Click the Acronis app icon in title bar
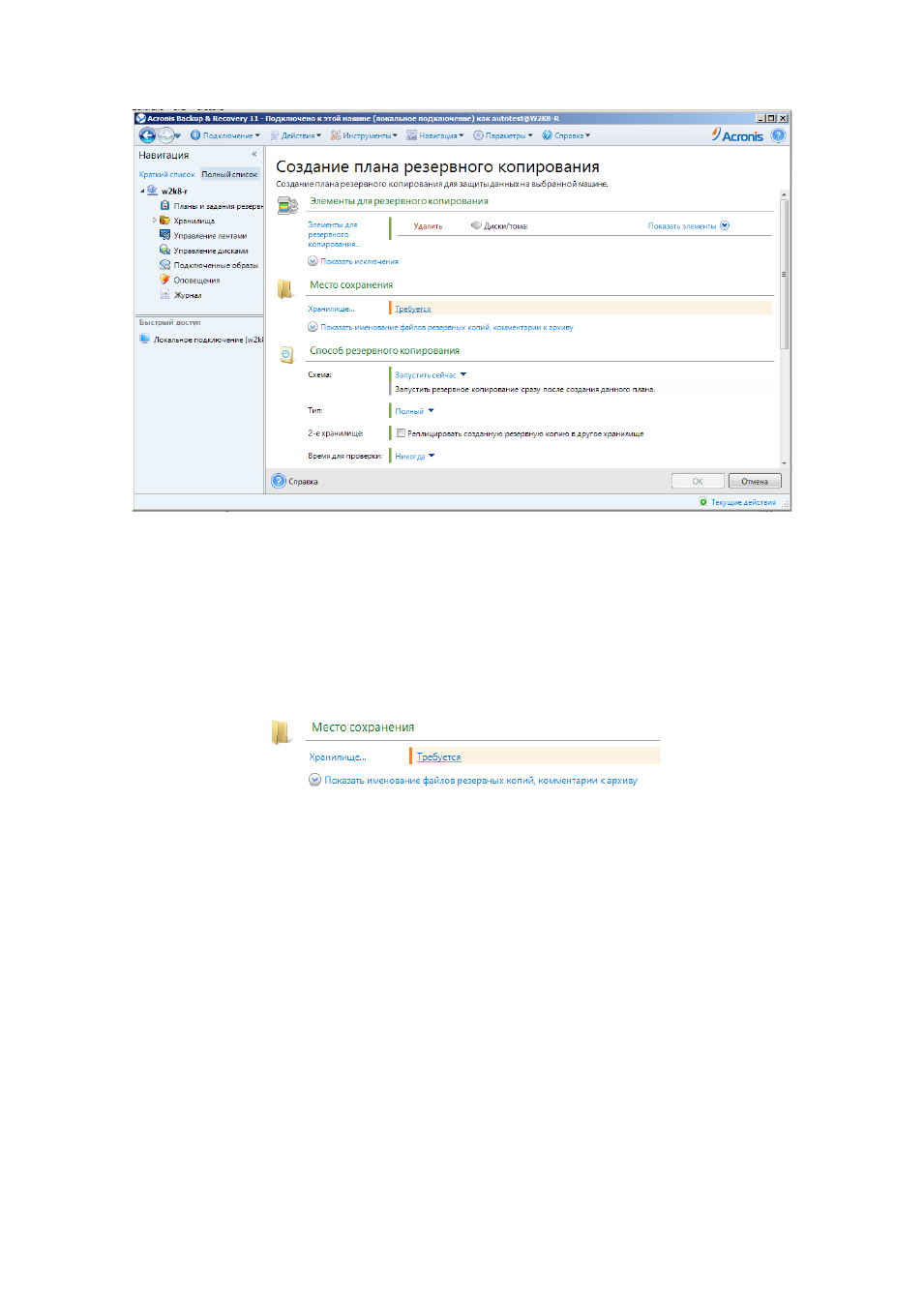Screen dimensions: 924x1306 140,118
